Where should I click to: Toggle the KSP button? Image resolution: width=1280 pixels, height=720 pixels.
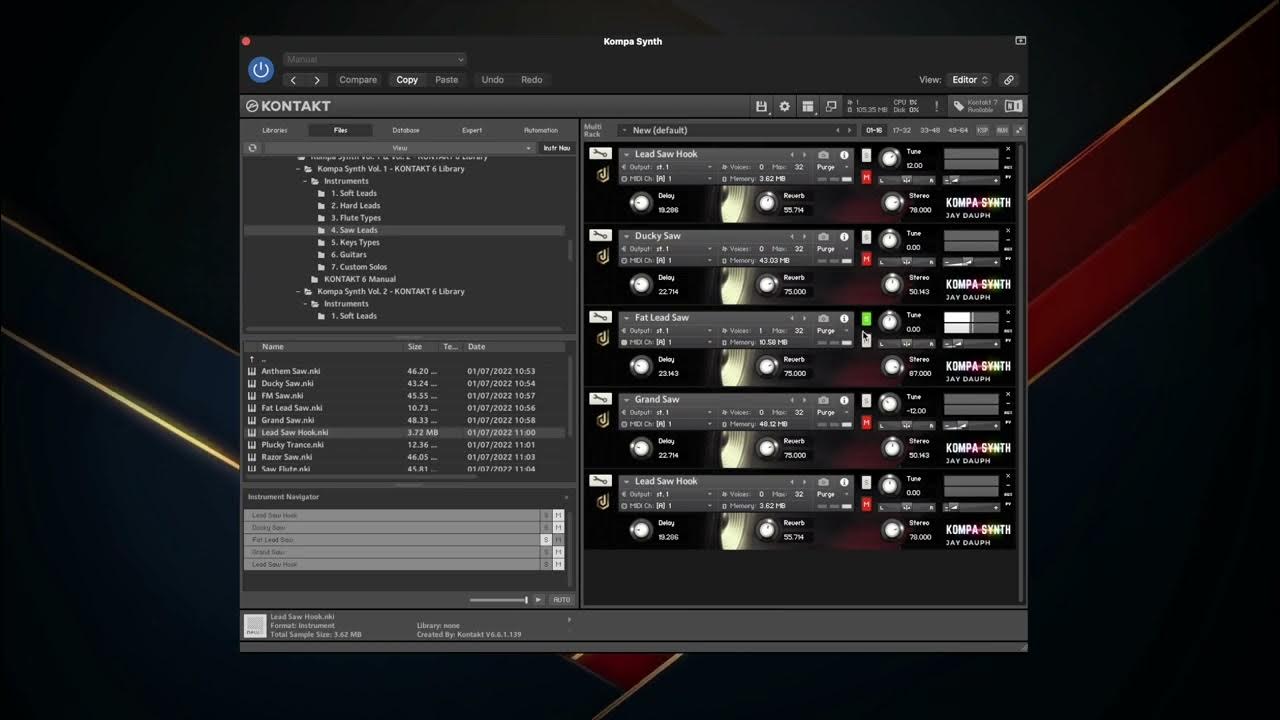pos(983,130)
